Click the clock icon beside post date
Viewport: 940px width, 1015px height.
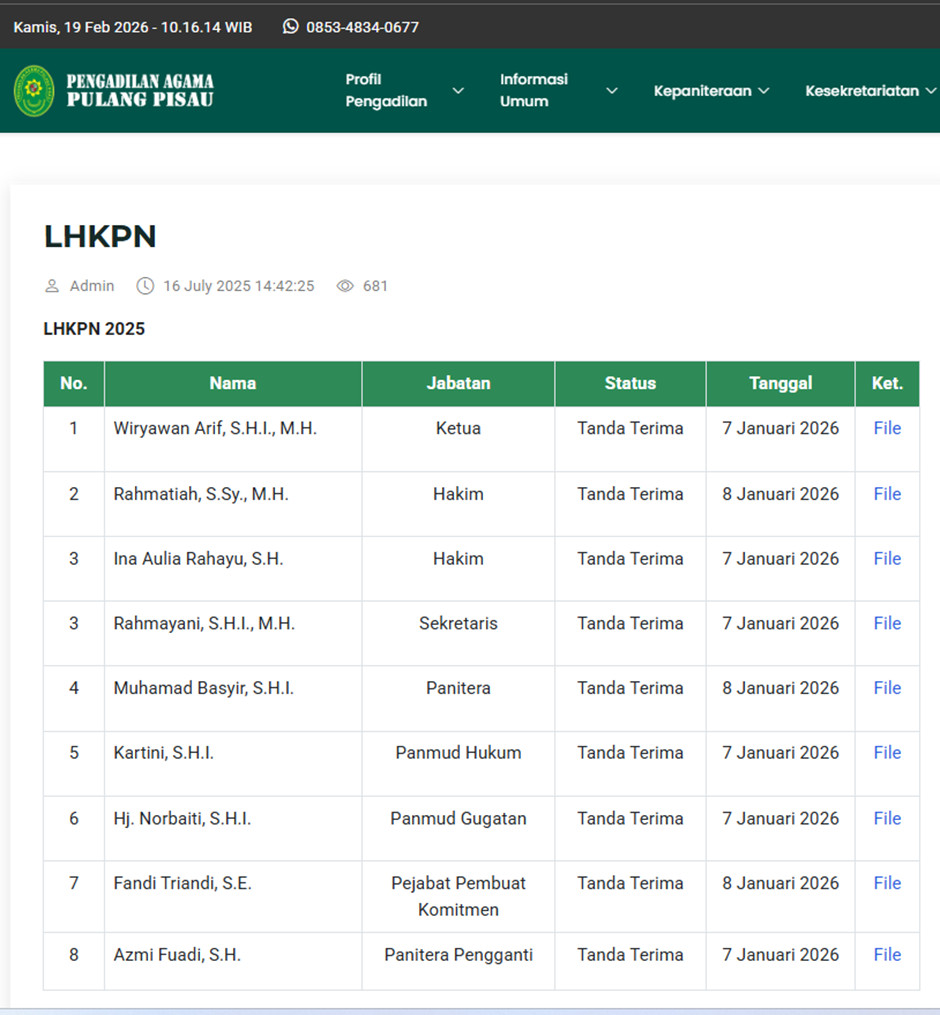tap(145, 286)
